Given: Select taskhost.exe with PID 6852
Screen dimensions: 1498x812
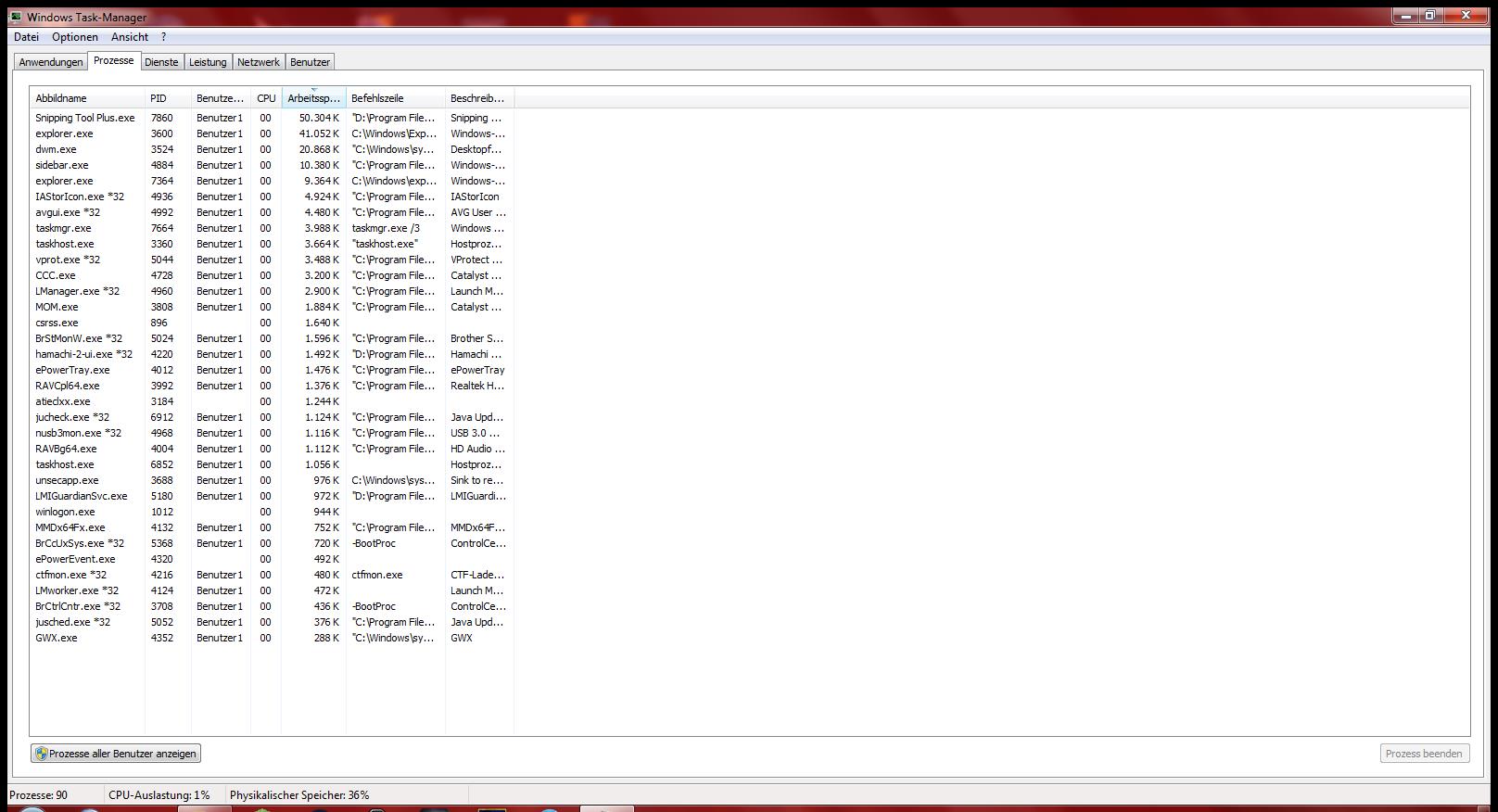Looking at the screenshot, I should pos(272,464).
